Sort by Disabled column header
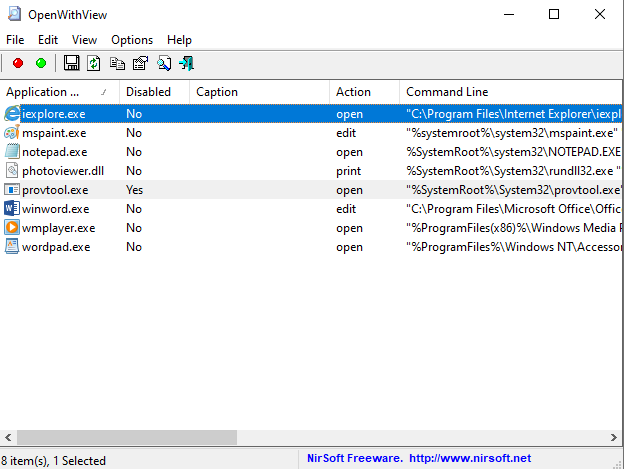 154,92
